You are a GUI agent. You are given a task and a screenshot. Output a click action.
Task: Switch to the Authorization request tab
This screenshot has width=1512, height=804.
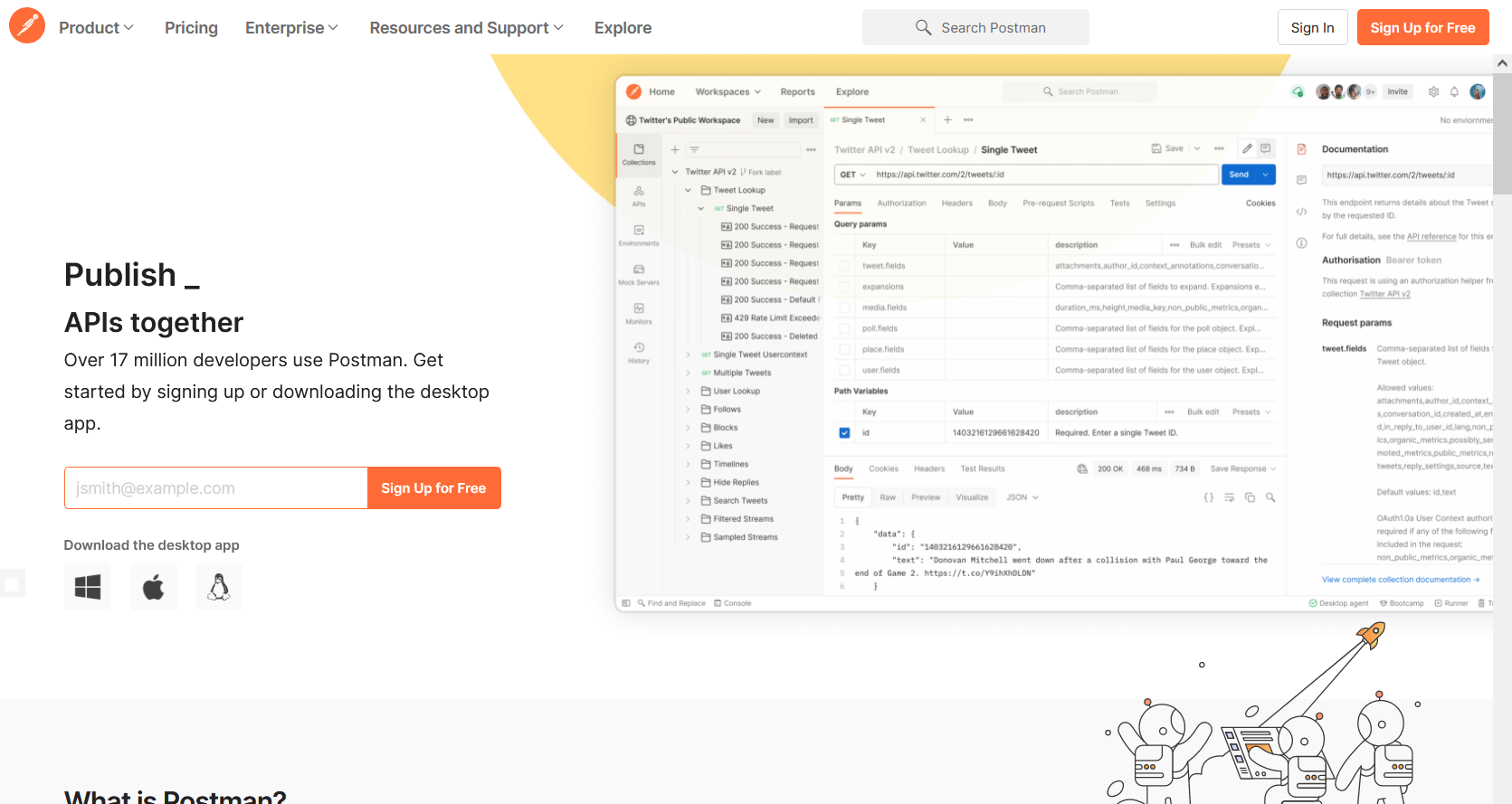[x=901, y=203]
